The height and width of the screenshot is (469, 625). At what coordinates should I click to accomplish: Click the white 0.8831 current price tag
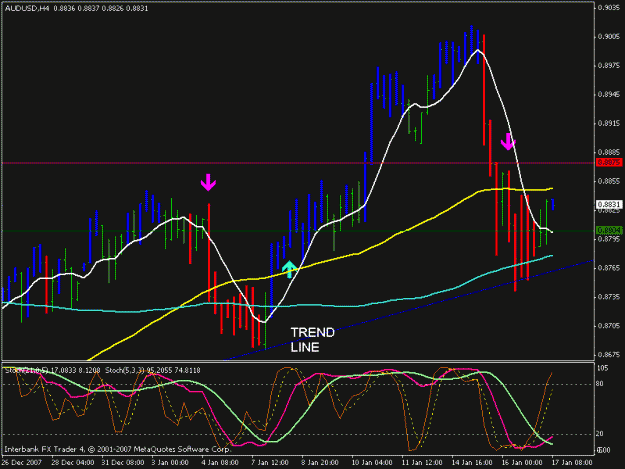(609, 204)
